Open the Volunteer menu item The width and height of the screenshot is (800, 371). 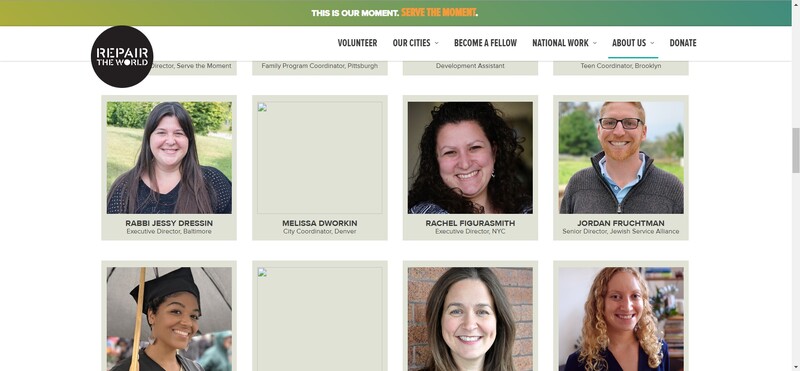(x=357, y=43)
